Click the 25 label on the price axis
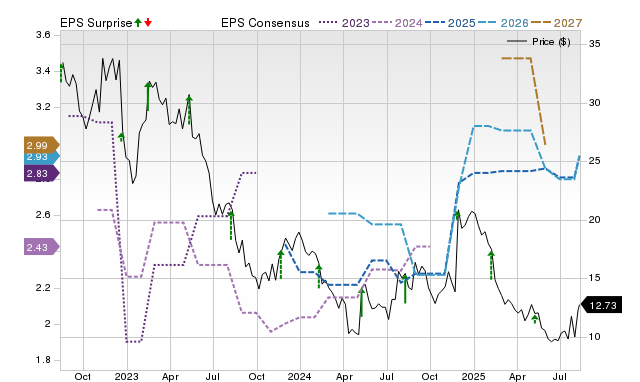This screenshot has width=640, height=382. coord(594,161)
